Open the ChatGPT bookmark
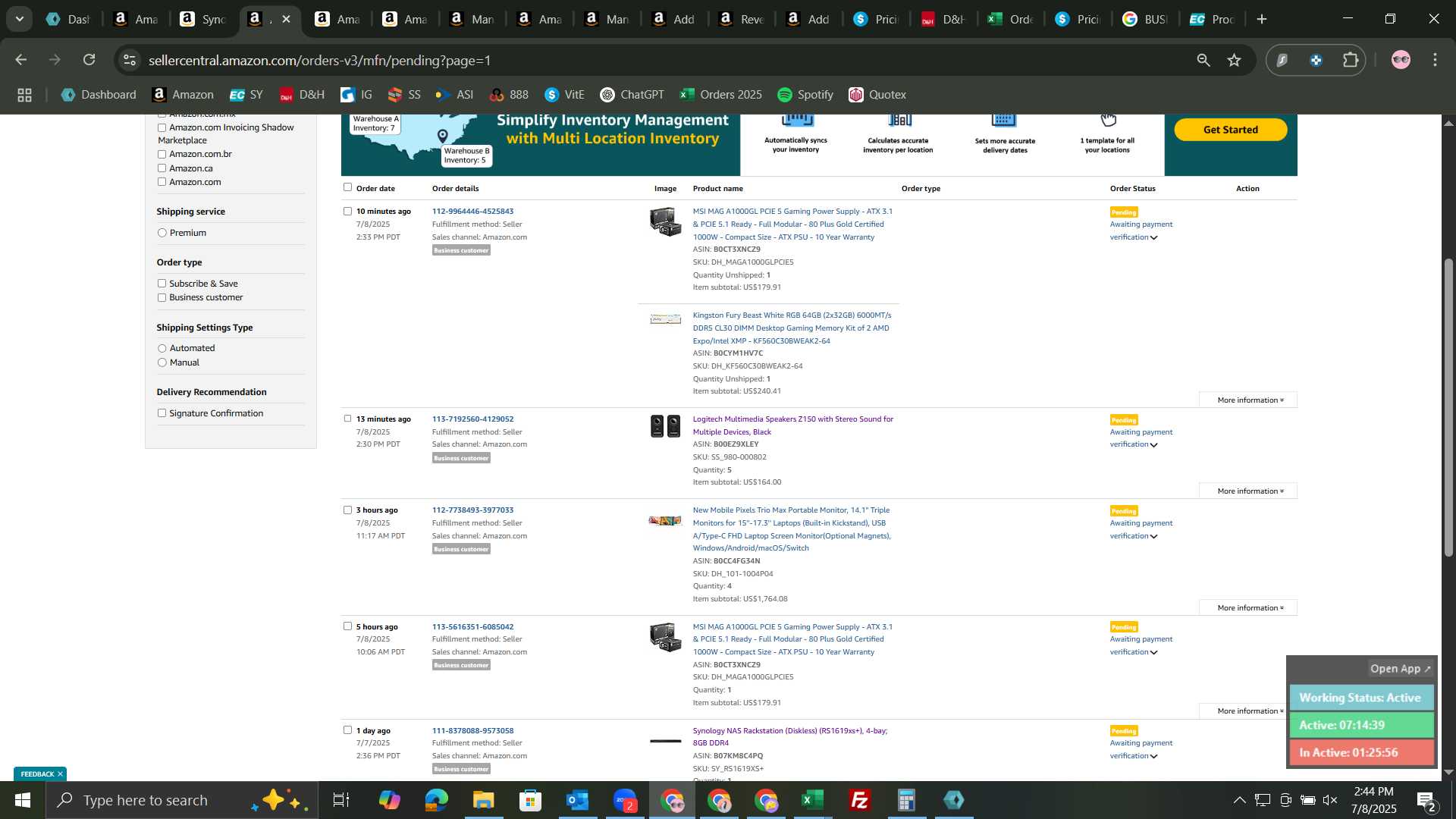Image resolution: width=1456 pixels, height=819 pixels. pos(632,95)
